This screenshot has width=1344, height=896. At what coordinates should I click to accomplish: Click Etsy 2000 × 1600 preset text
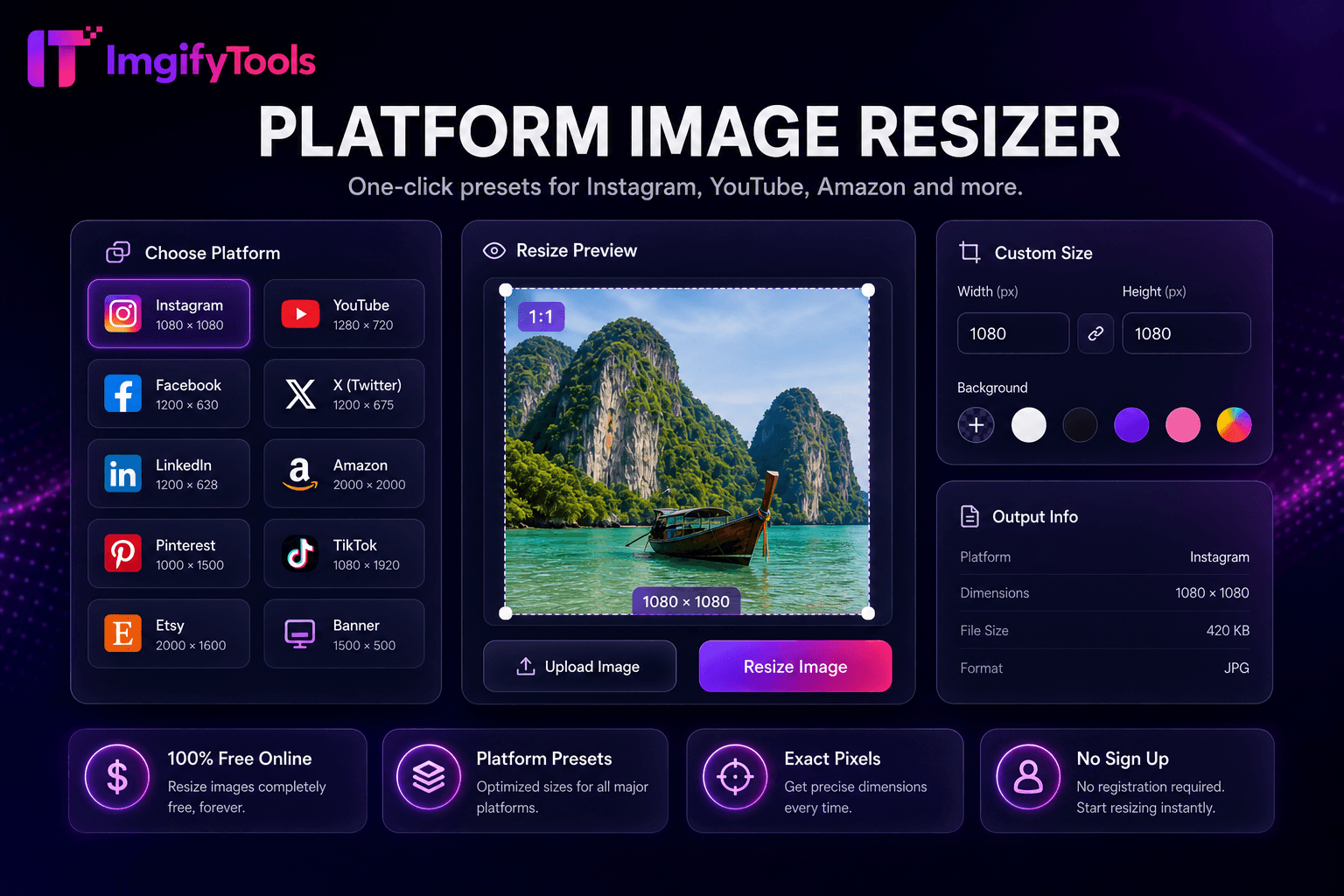tap(190, 634)
